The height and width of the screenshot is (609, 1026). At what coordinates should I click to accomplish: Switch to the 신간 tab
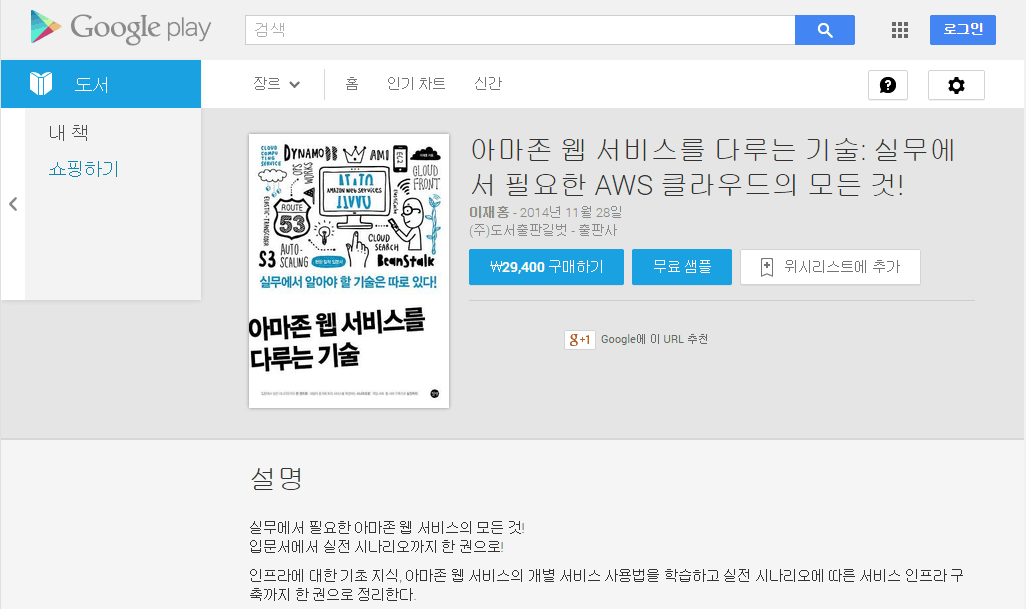(x=488, y=84)
